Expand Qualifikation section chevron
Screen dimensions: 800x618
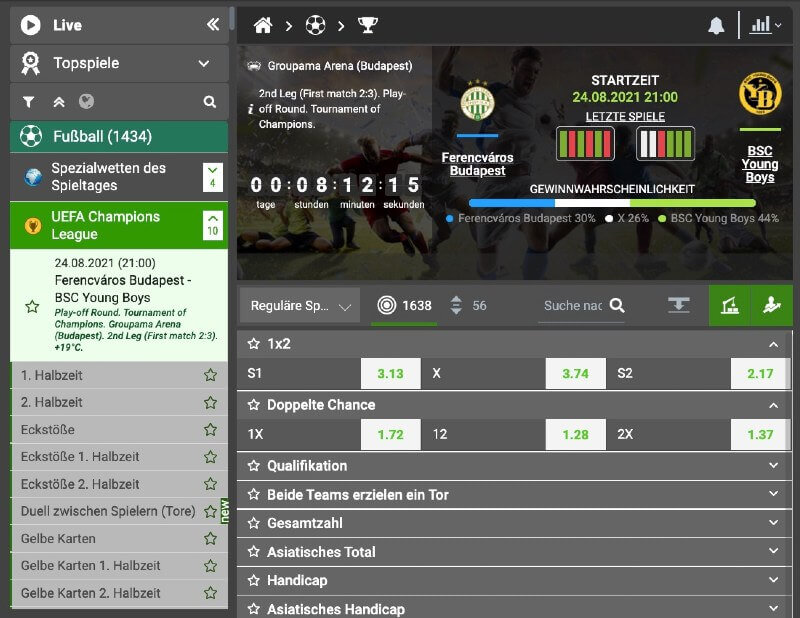pos(773,465)
